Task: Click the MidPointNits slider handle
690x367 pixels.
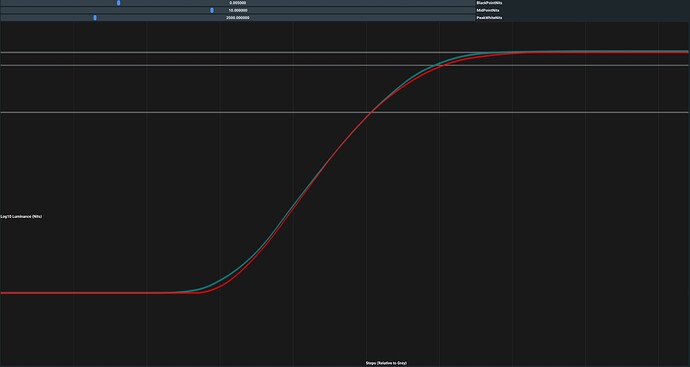Action: [x=212, y=10]
